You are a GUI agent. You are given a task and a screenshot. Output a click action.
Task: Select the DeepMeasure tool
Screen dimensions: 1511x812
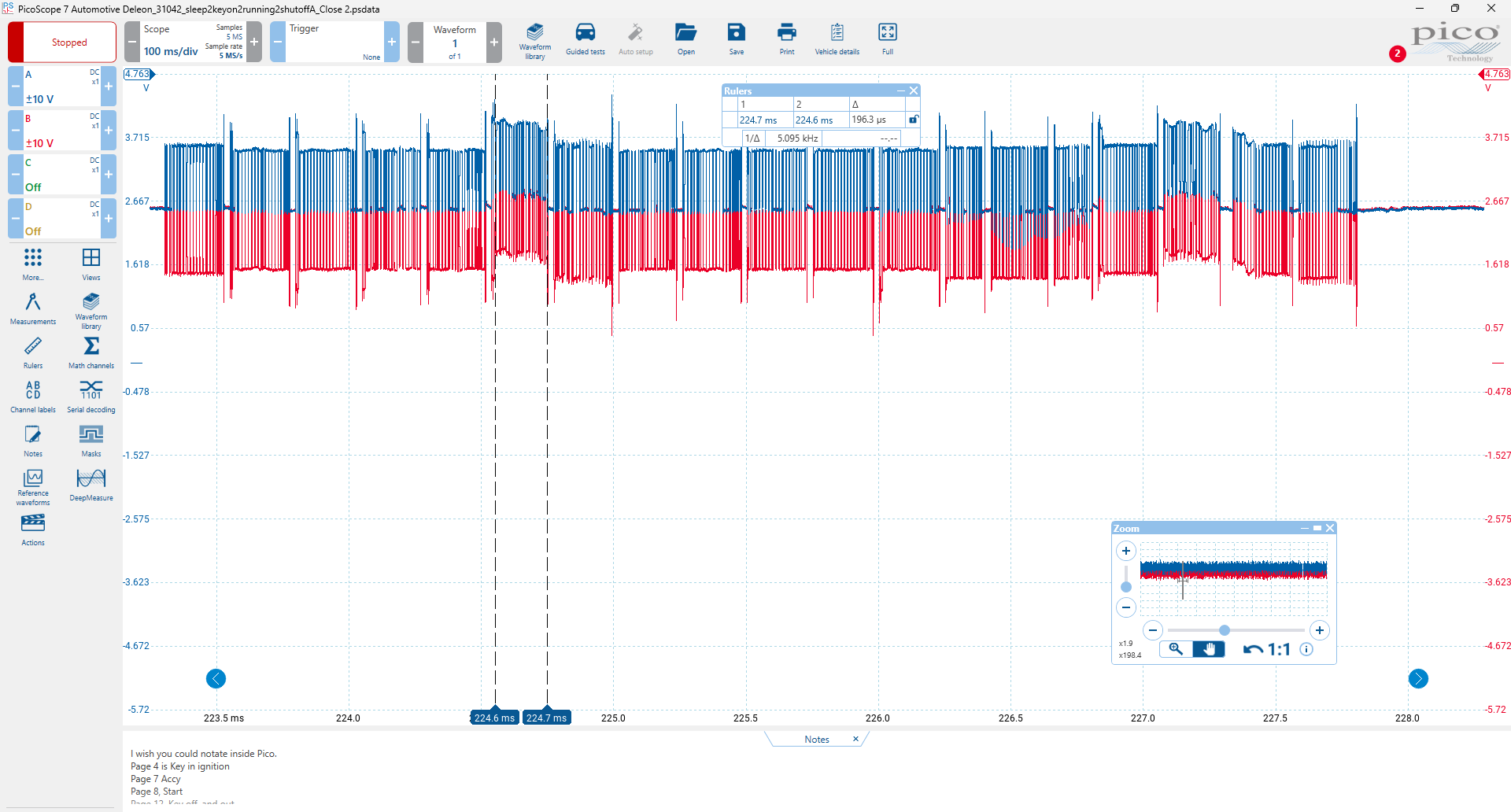(x=91, y=482)
